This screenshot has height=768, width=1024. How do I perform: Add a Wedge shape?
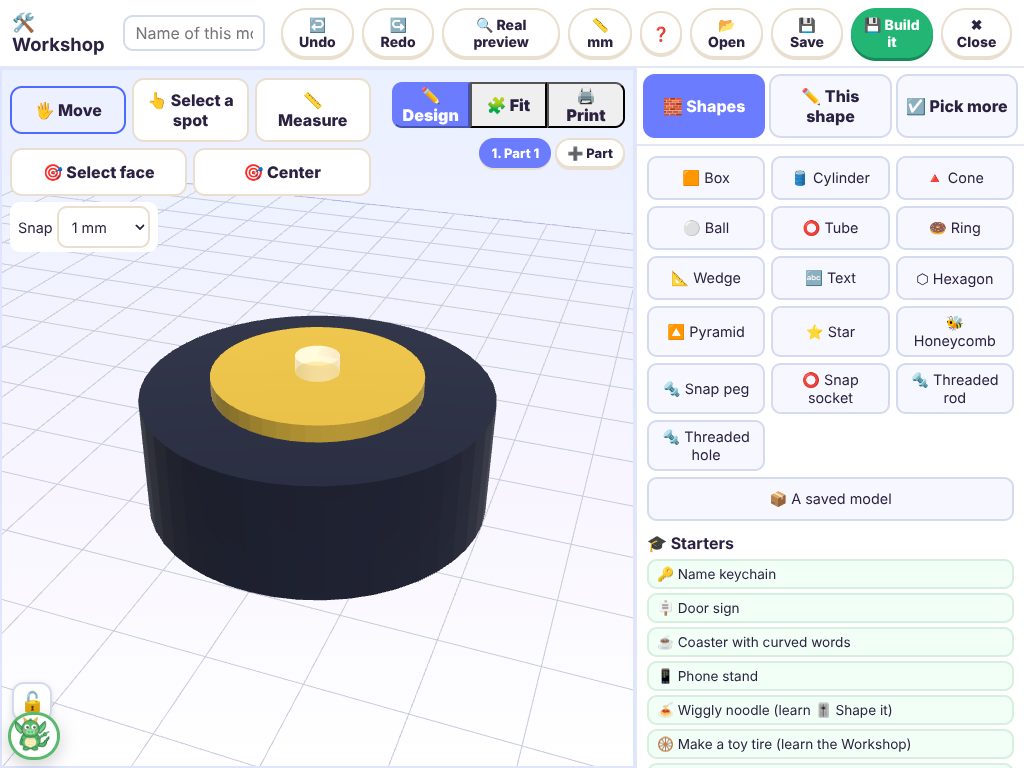tap(705, 278)
